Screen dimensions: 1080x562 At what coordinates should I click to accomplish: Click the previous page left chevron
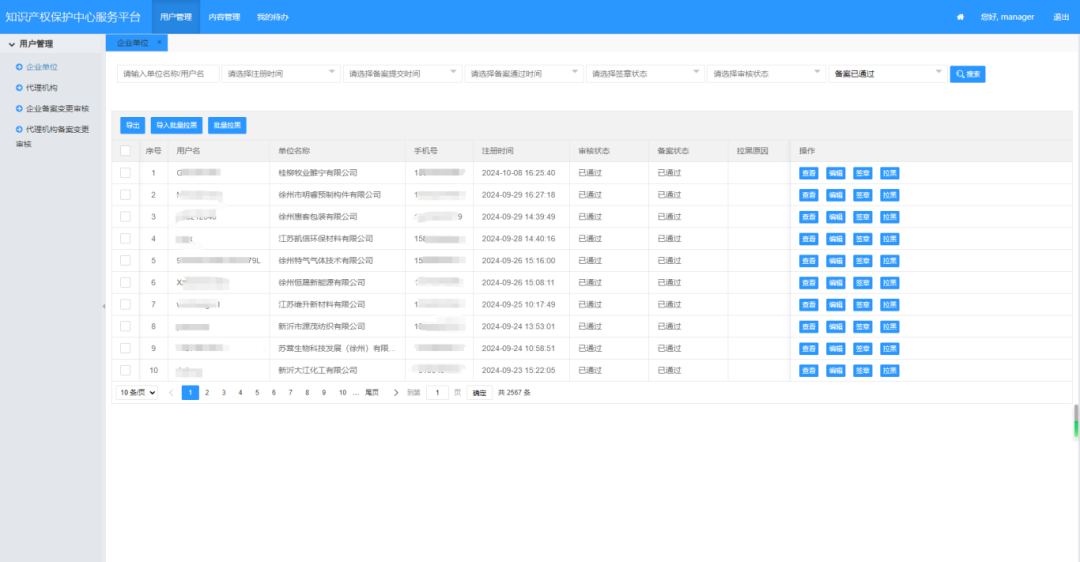(x=170, y=393)
